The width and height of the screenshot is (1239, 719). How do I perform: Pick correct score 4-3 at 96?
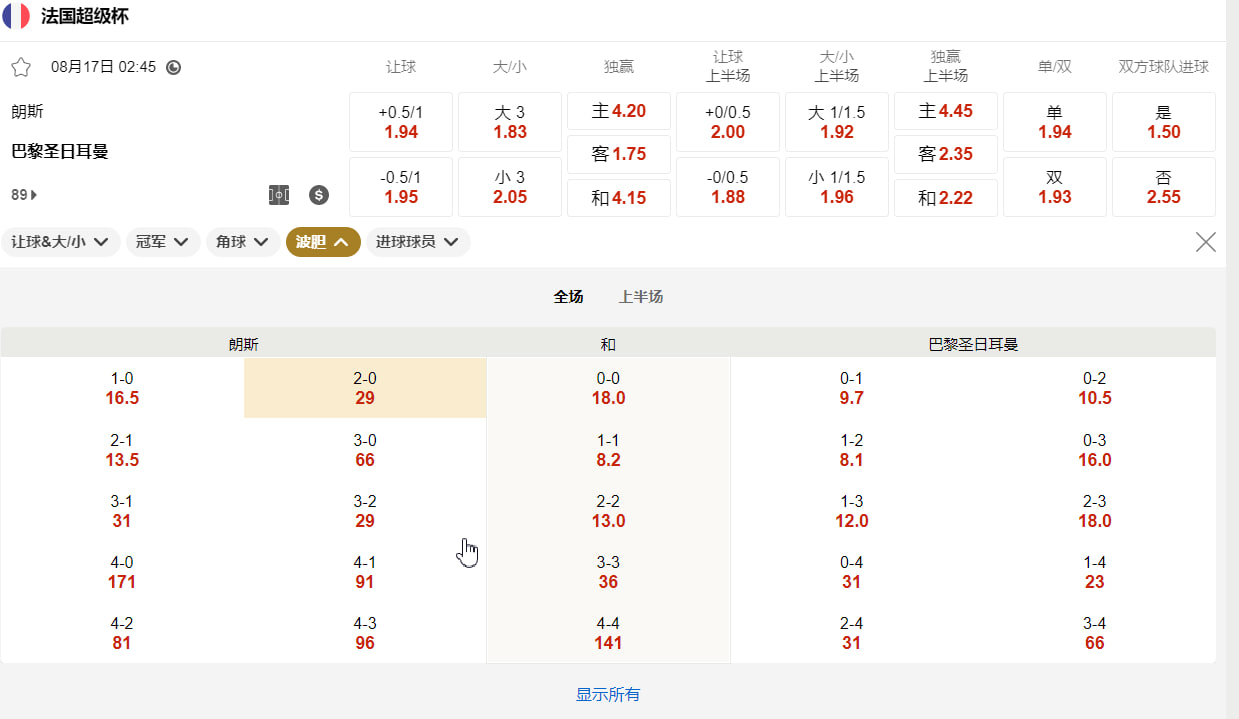tap(365, 633)
